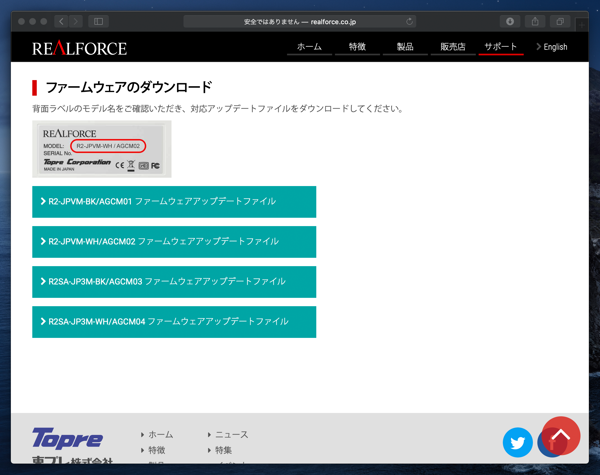Click the realforce.co.jp address bar
The image size is (600, 475).
click(x=300, y=22)
